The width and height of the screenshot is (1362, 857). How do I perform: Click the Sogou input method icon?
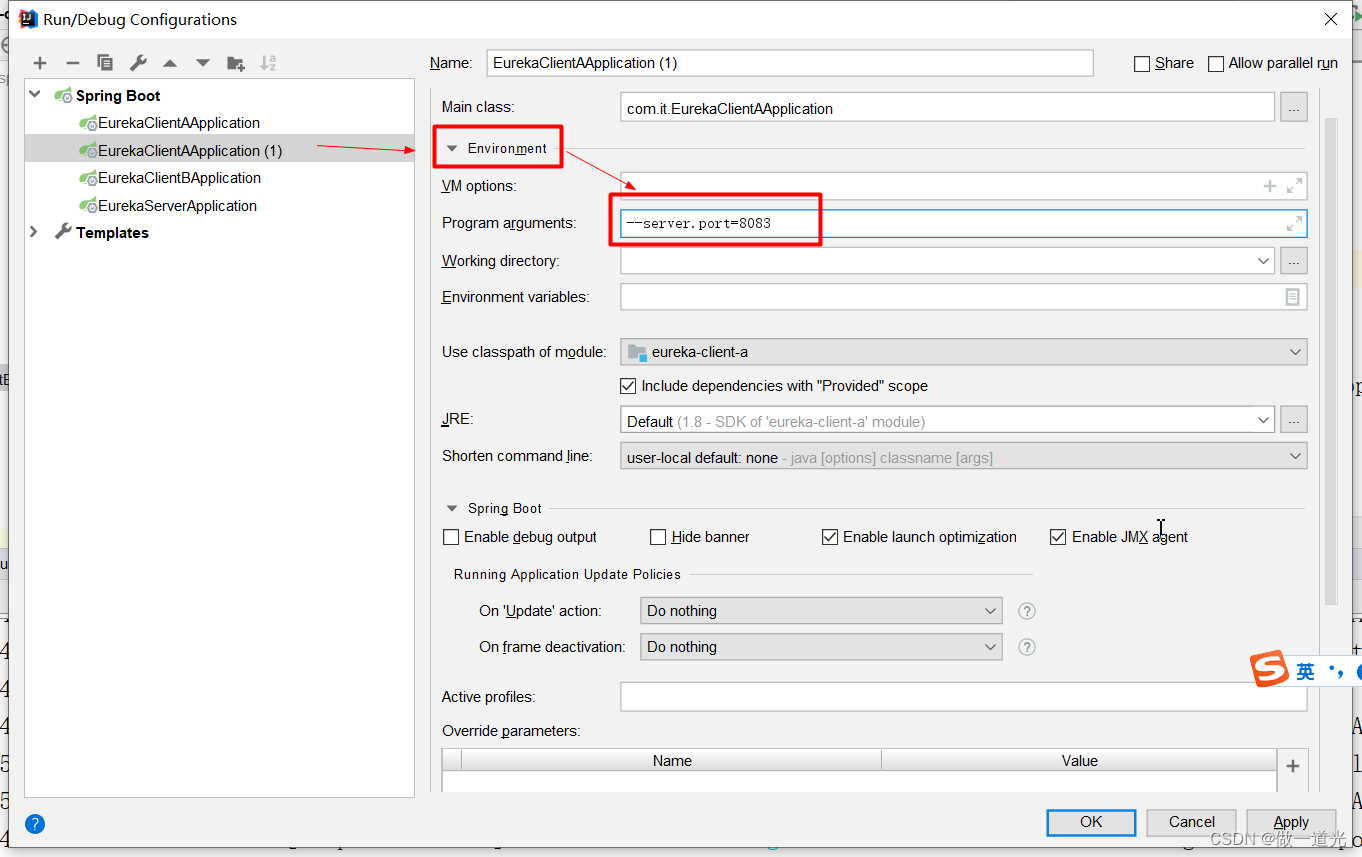point(1270,670)
